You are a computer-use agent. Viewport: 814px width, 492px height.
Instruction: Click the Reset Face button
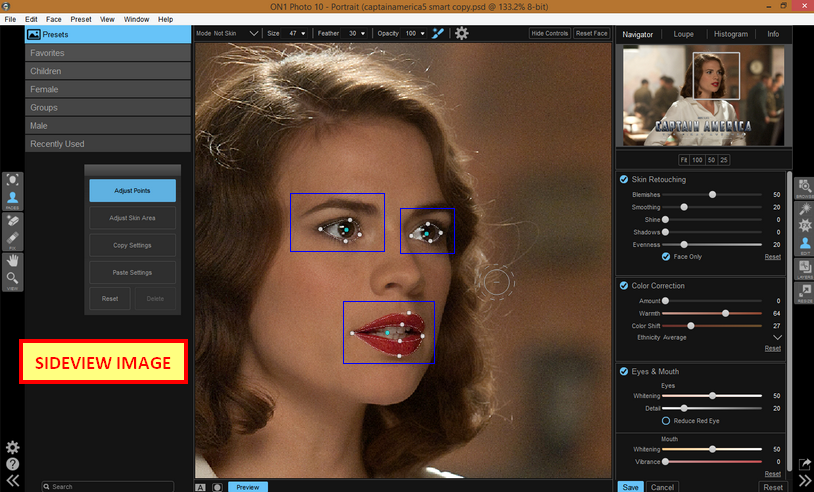click(x=591, y=33)
